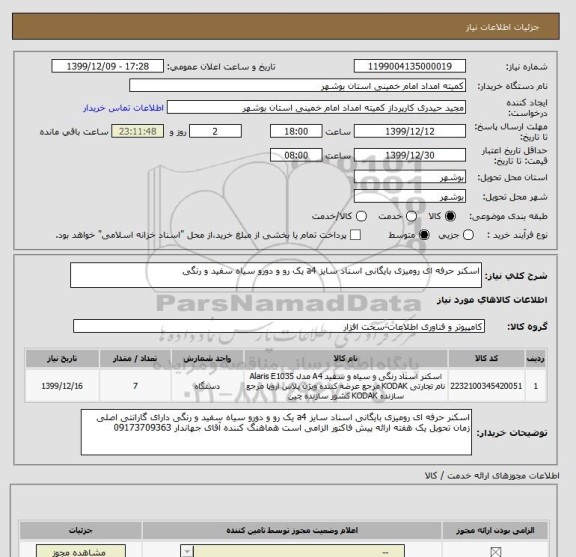576x557 pixels.
Task: Toggle the mandatory permit checkbox
Action: click(496, 552)
